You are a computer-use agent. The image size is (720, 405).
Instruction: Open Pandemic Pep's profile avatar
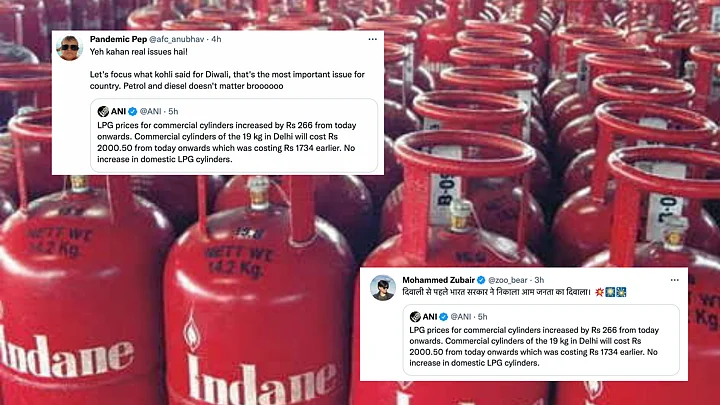(69, 48)
